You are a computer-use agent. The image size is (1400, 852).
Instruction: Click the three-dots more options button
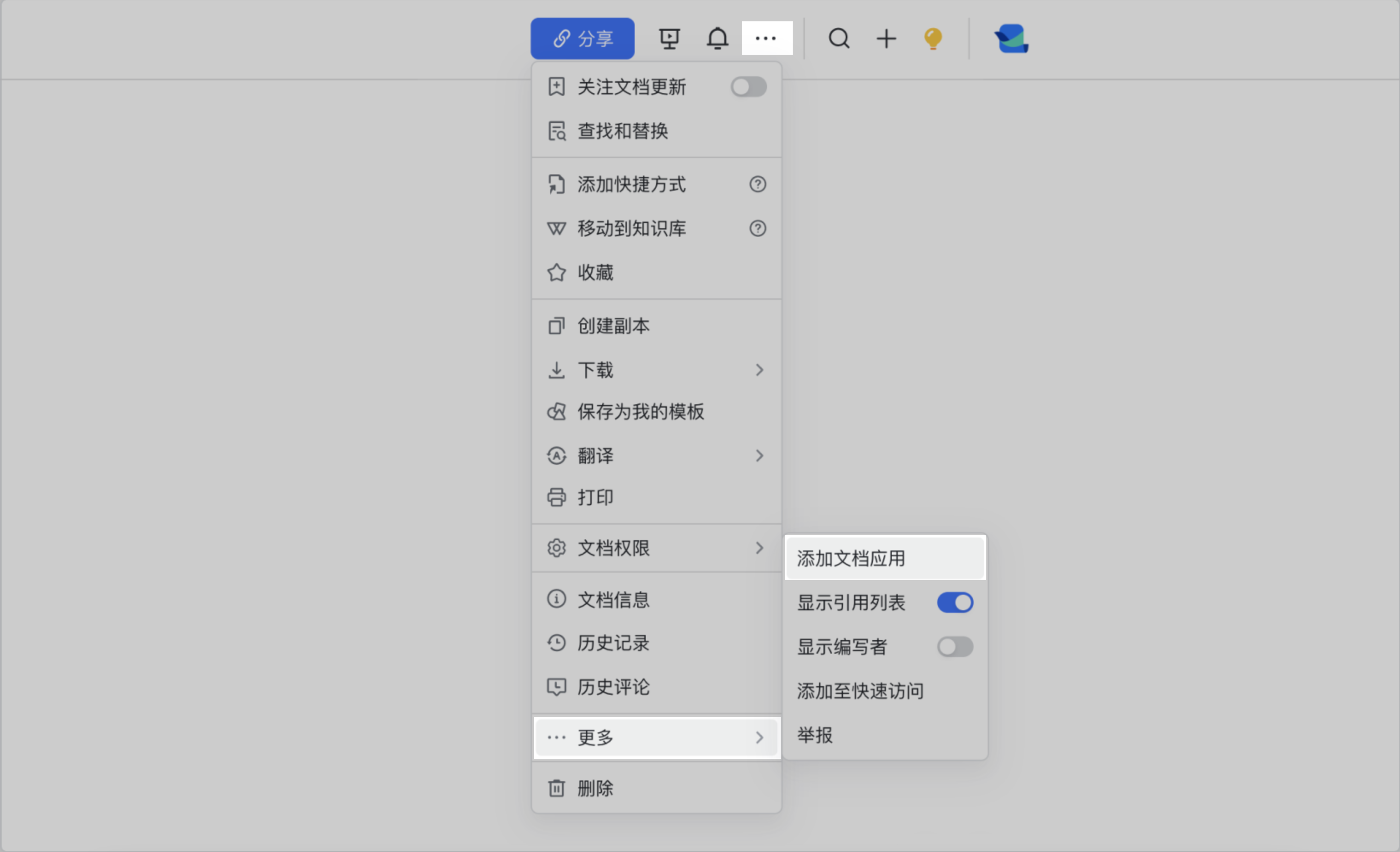coord(767,38)
